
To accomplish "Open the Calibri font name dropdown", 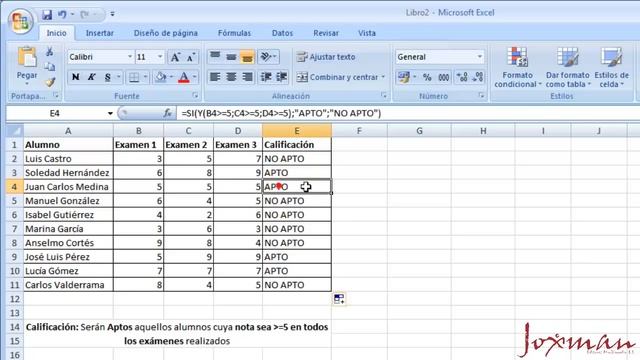I will 130,57.
